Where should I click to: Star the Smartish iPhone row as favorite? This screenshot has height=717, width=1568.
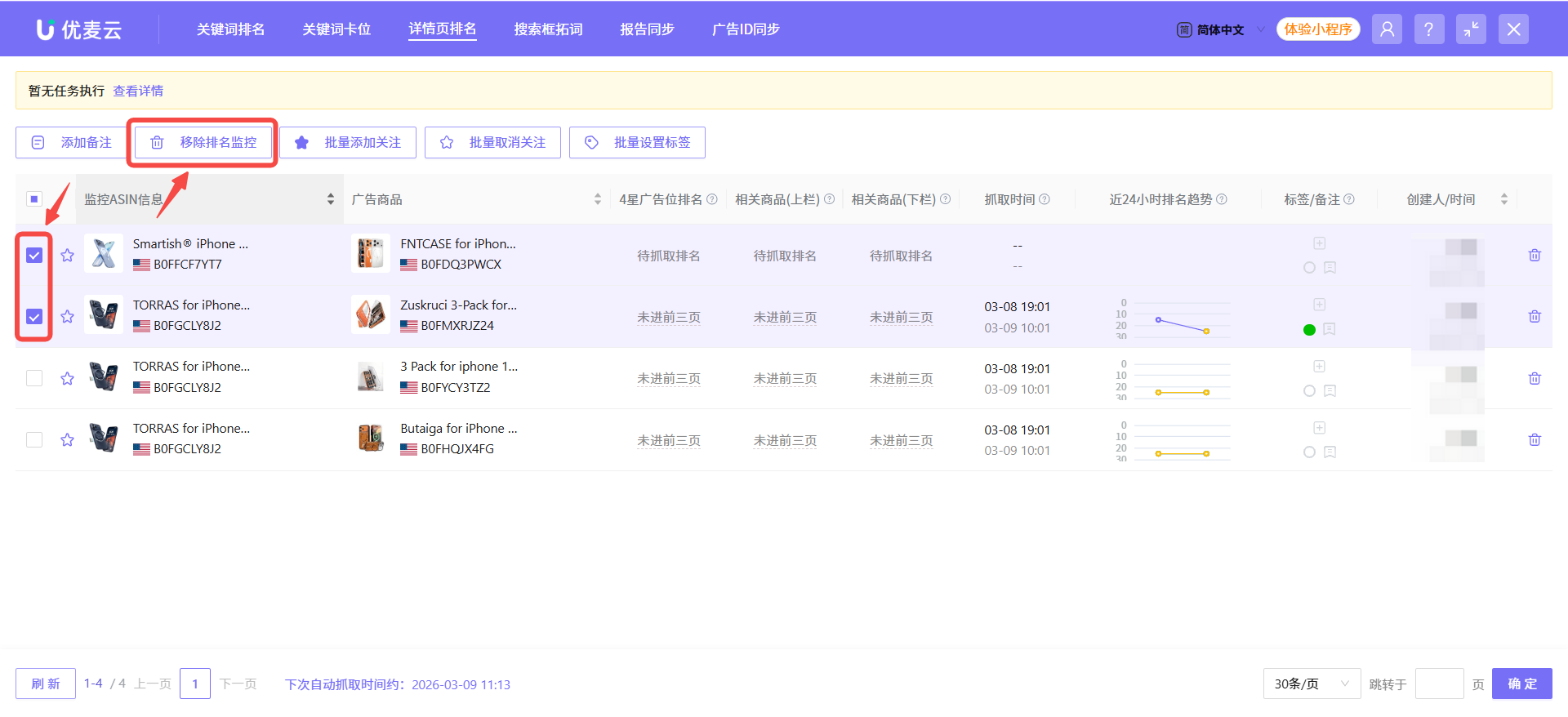[67, 256]
